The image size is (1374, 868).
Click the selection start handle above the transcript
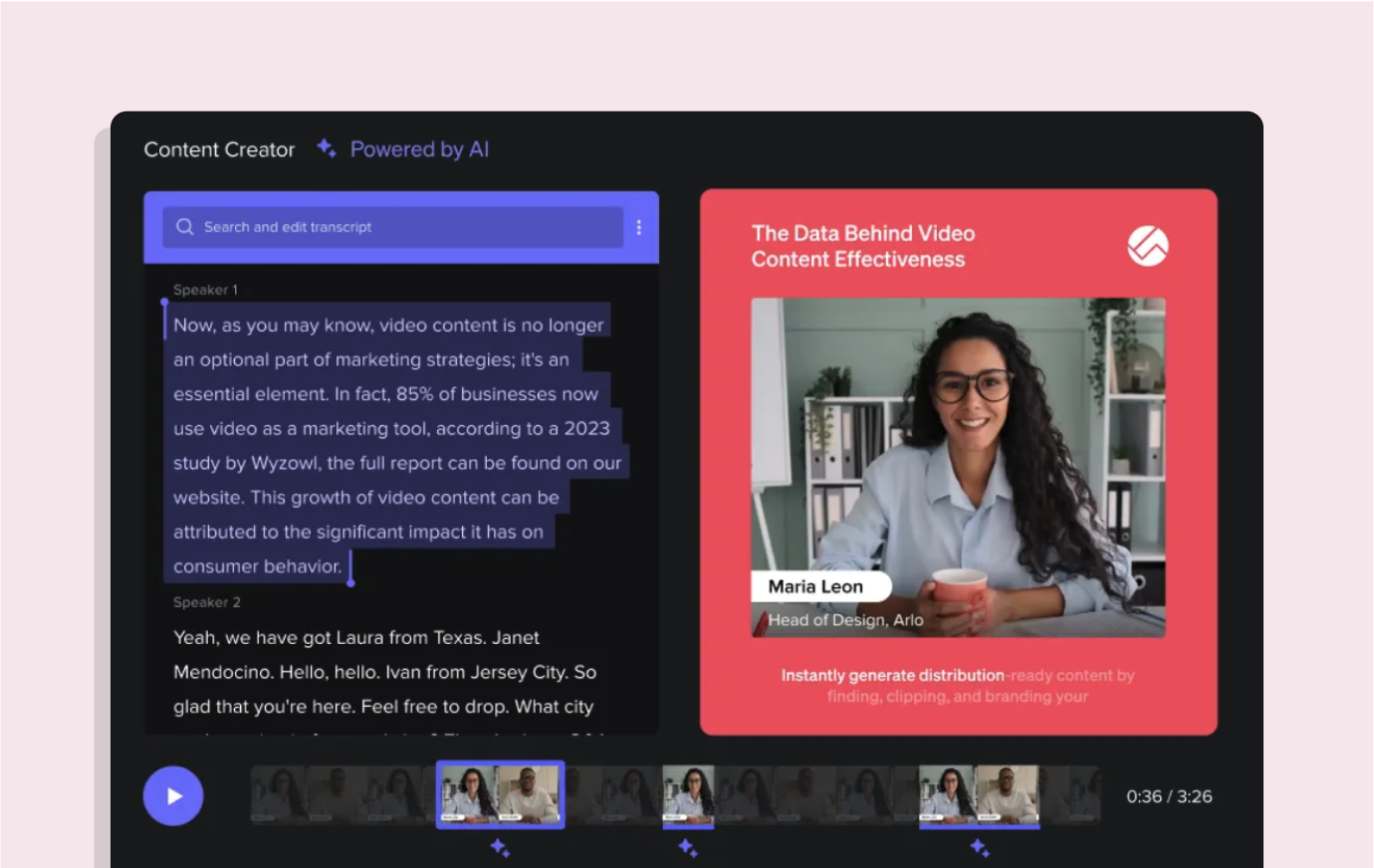coord(165,301)
